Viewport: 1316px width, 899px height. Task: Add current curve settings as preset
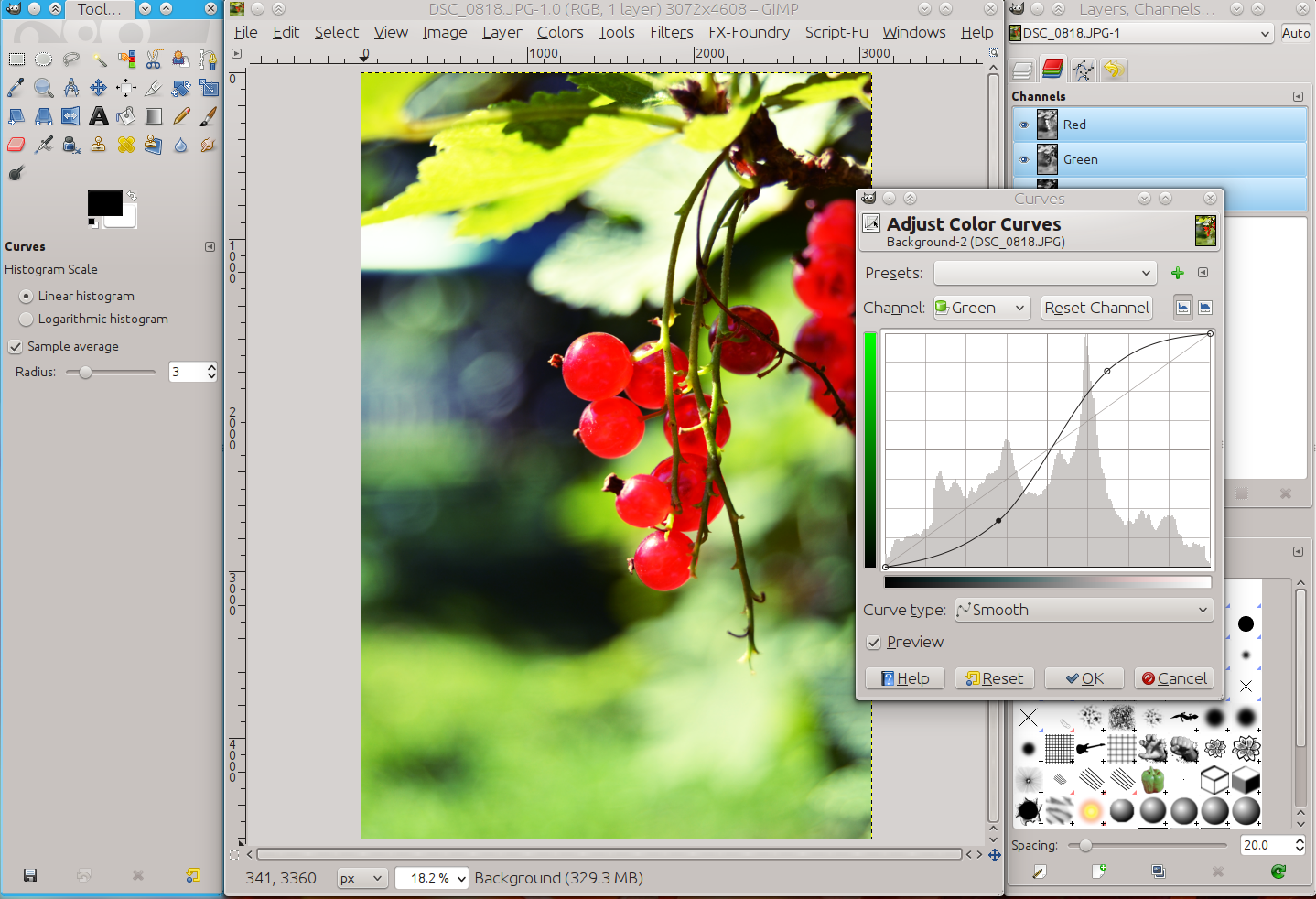pyautogui.click(x=1178, y=273)
